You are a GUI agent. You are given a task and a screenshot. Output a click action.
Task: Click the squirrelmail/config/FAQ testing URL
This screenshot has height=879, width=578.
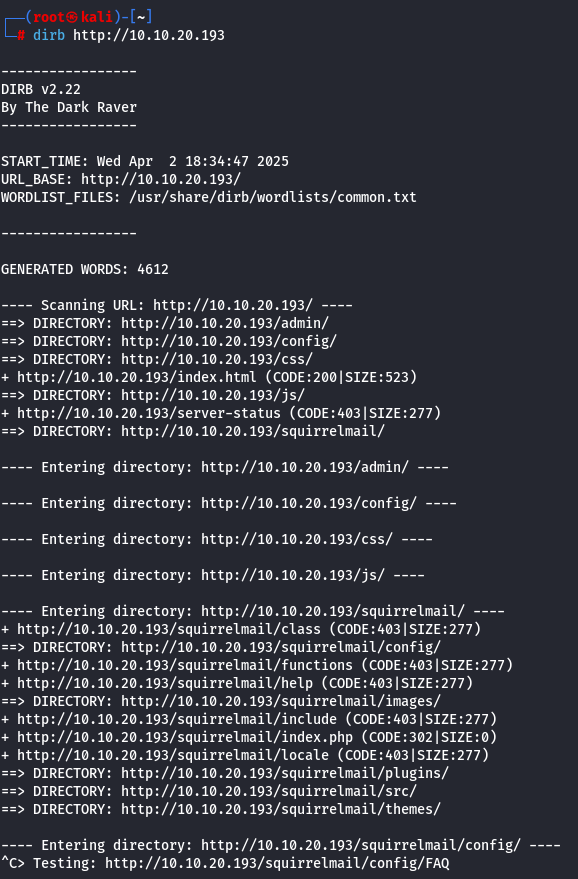(x=277, y=863)
